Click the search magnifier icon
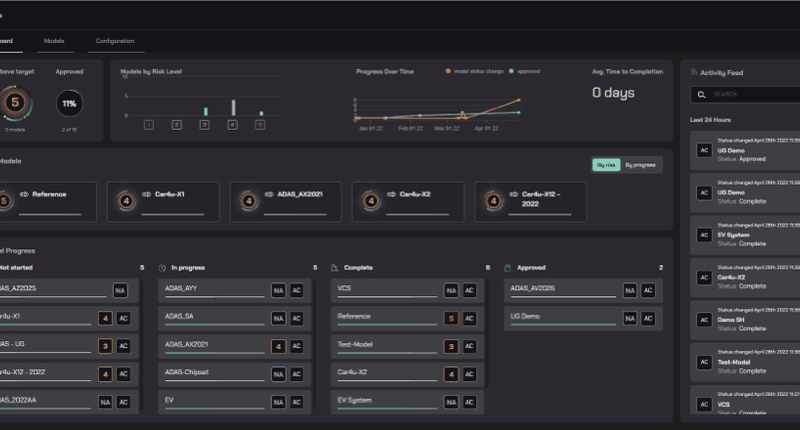 [x=702, y=94]
